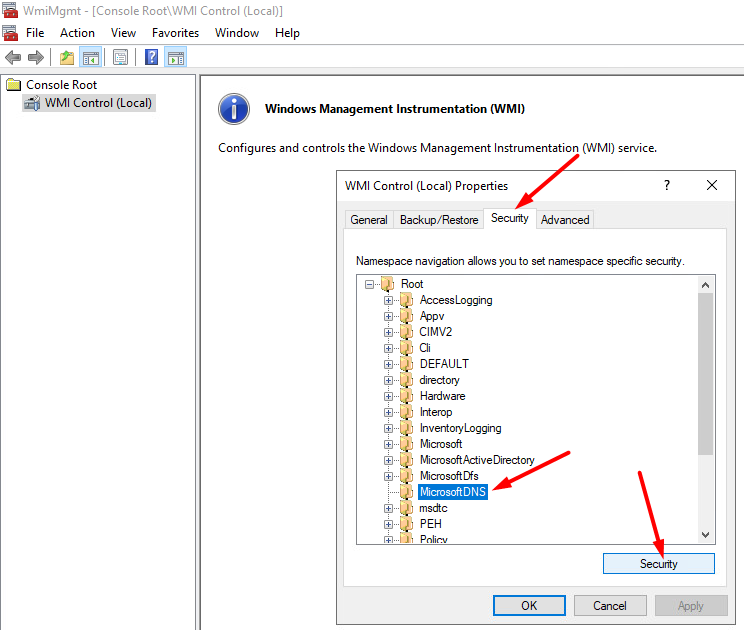This screenshot has width=744, height=630.
Task: Expand the Microsoft namespace
Action: [388, 444]
